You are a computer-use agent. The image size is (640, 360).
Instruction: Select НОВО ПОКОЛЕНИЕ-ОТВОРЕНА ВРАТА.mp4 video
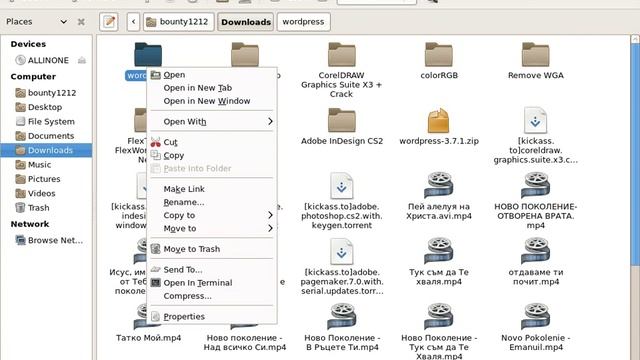(536, 201)
